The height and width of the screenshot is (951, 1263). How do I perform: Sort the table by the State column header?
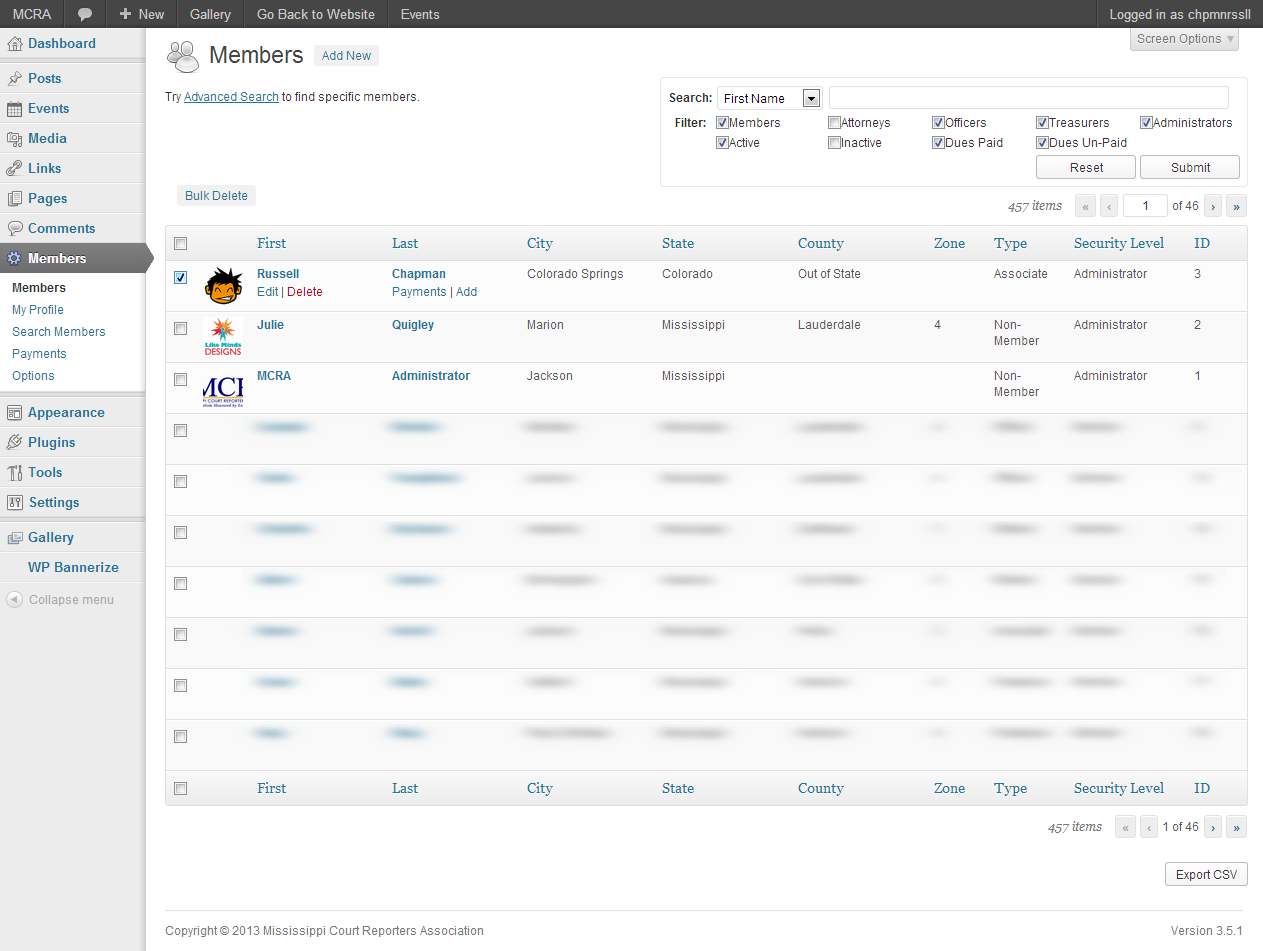click(x=678, y=243)
